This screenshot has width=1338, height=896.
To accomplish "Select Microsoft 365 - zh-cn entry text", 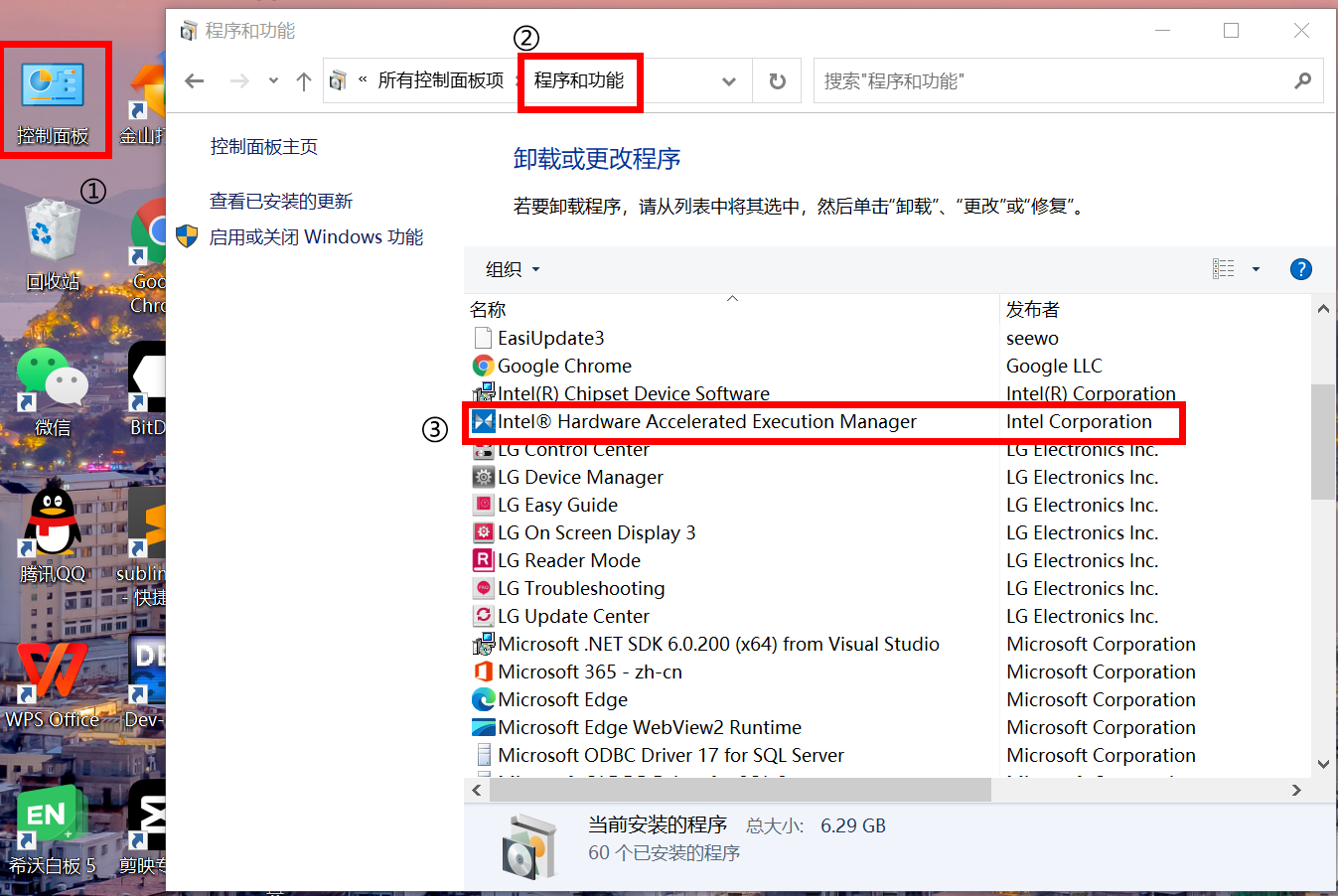I will (590, 672).
